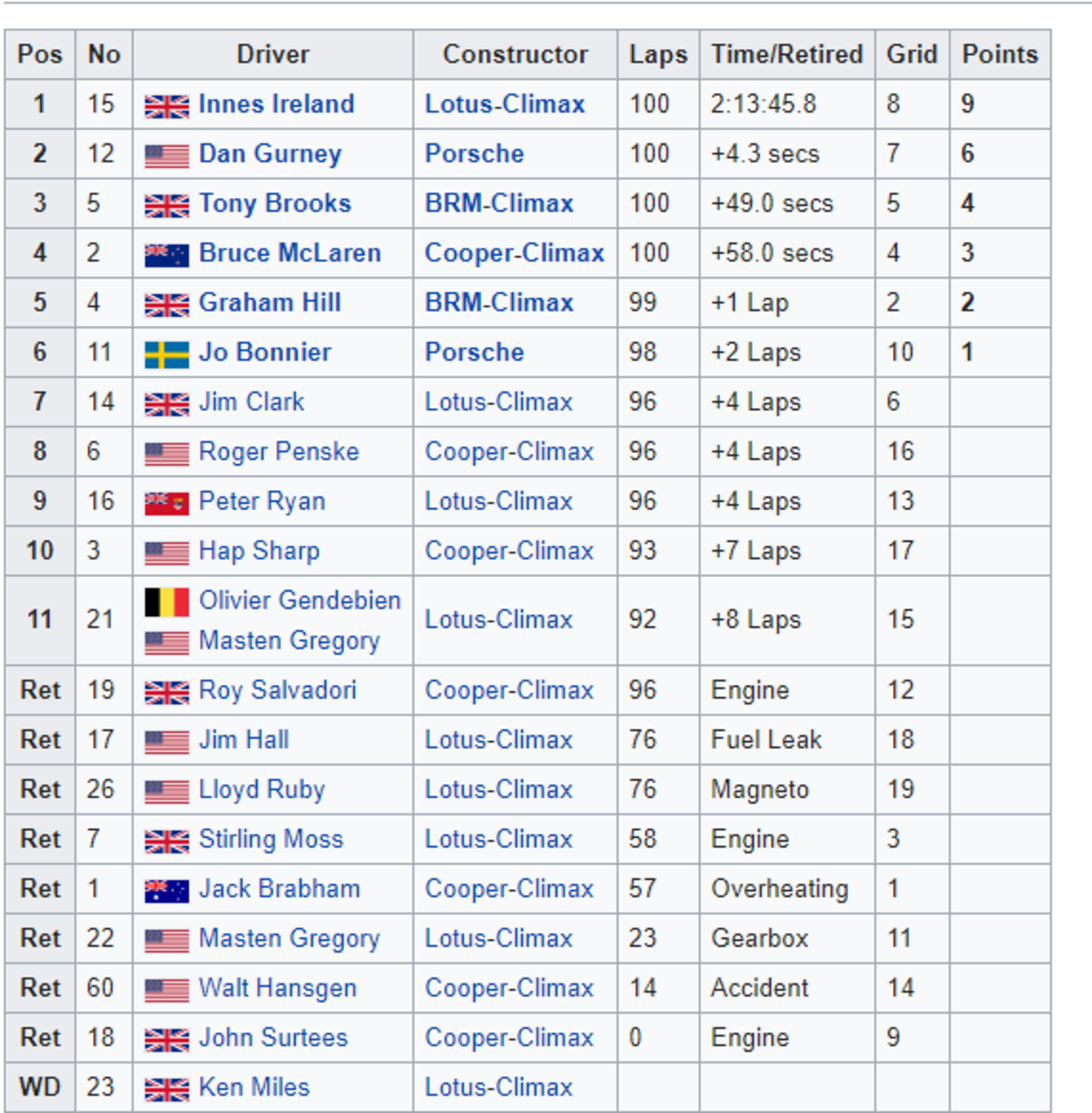Image resolution: width=1092 pixels, height=1113 pixels.
Task: Click the UK flag beside Ken Miles
Action: tap(167, 1089)
